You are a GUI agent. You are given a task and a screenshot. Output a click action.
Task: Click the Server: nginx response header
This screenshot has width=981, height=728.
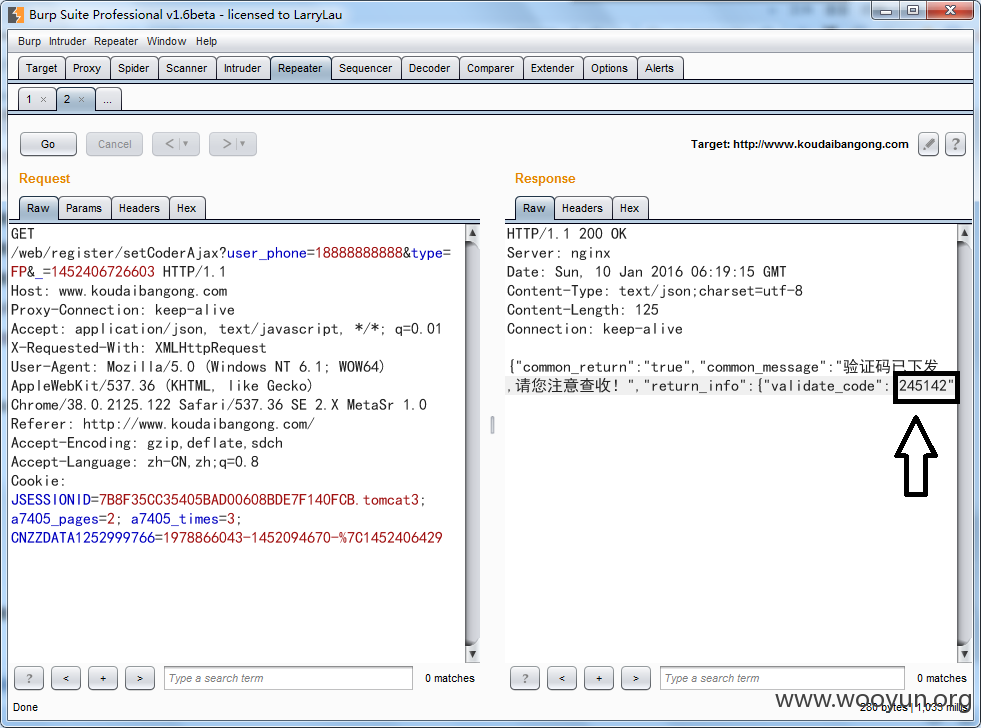coord(559,253)
